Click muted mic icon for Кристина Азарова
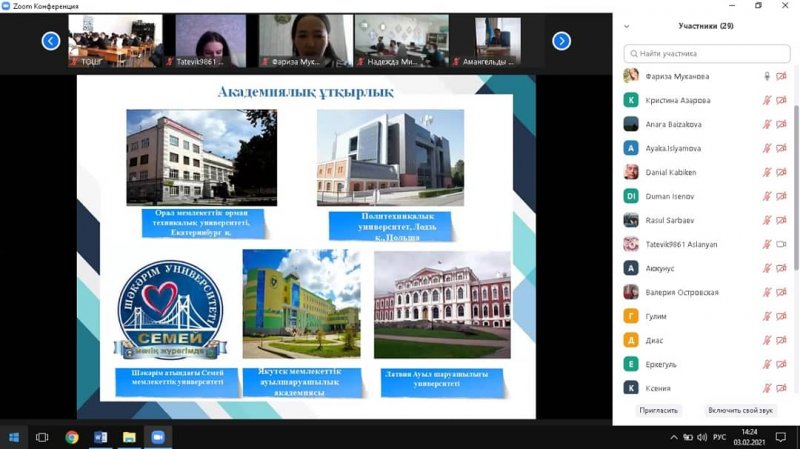The image size is (800, 449). pyautogui.click(x=766, y=100)
